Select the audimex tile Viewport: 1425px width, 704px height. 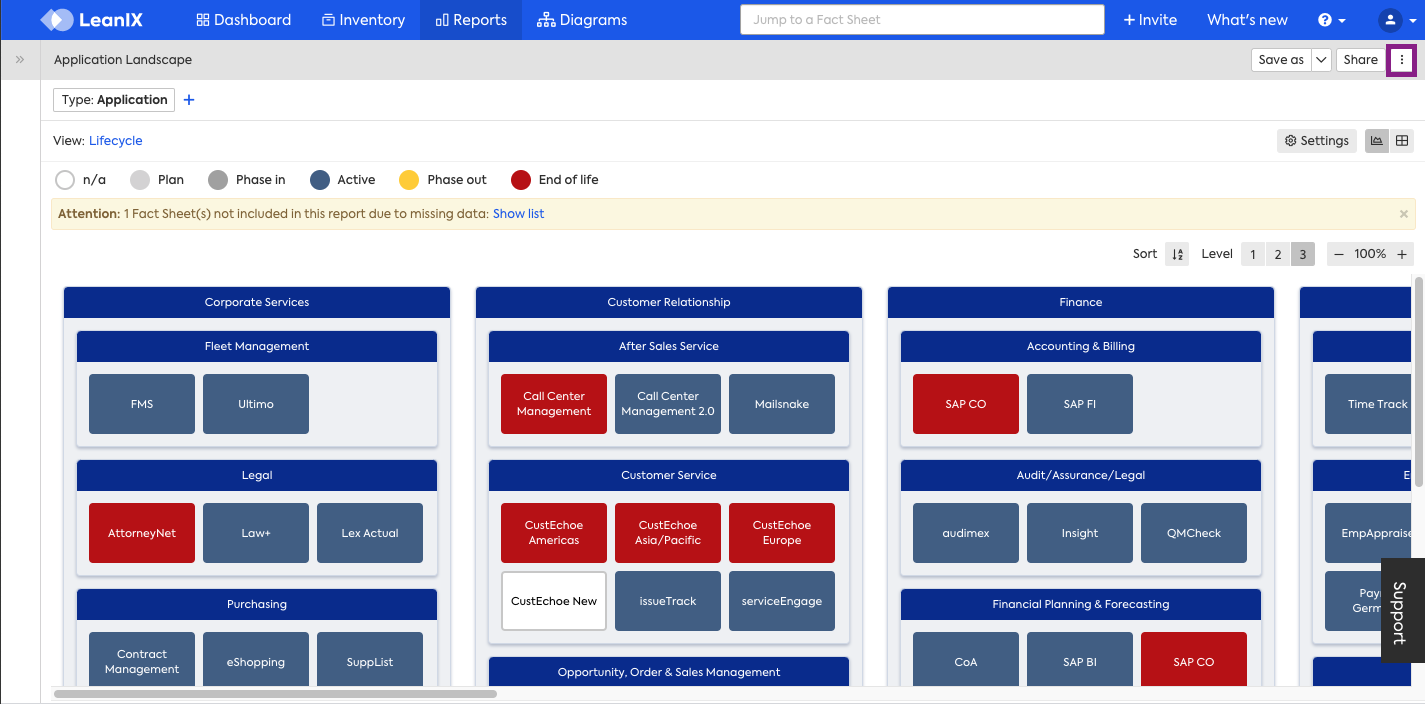click(x=966, y=533)
